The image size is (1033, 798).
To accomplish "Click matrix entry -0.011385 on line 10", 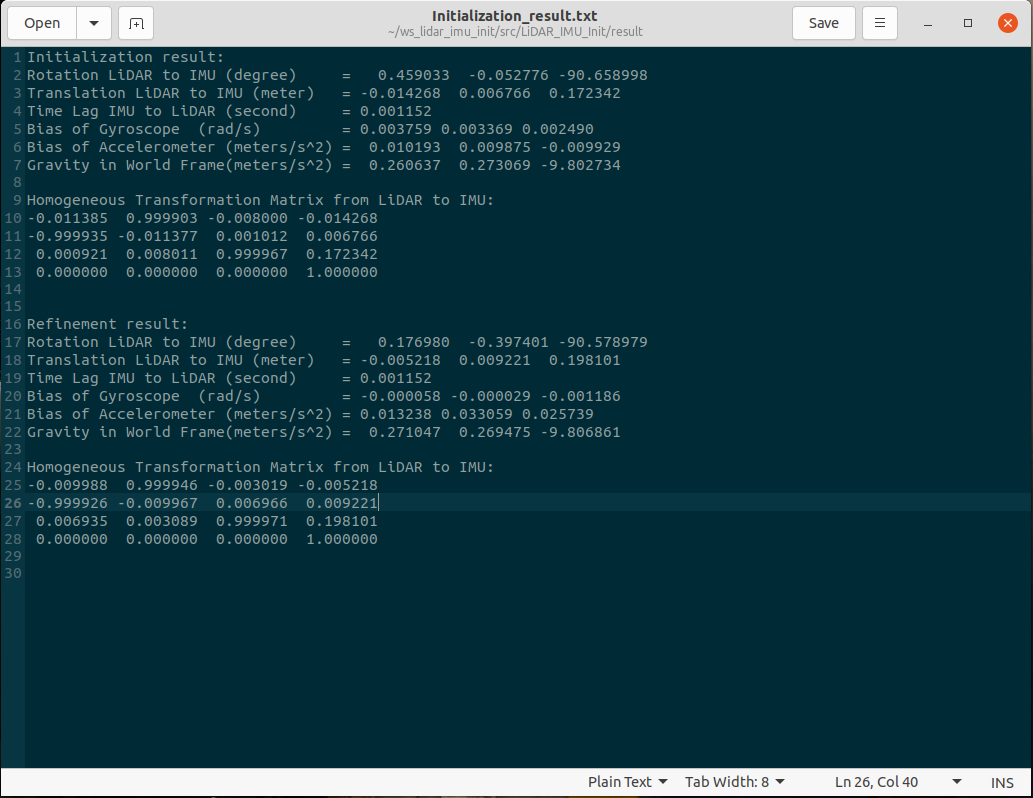I will pyautogui.click(x=67, y=218).
